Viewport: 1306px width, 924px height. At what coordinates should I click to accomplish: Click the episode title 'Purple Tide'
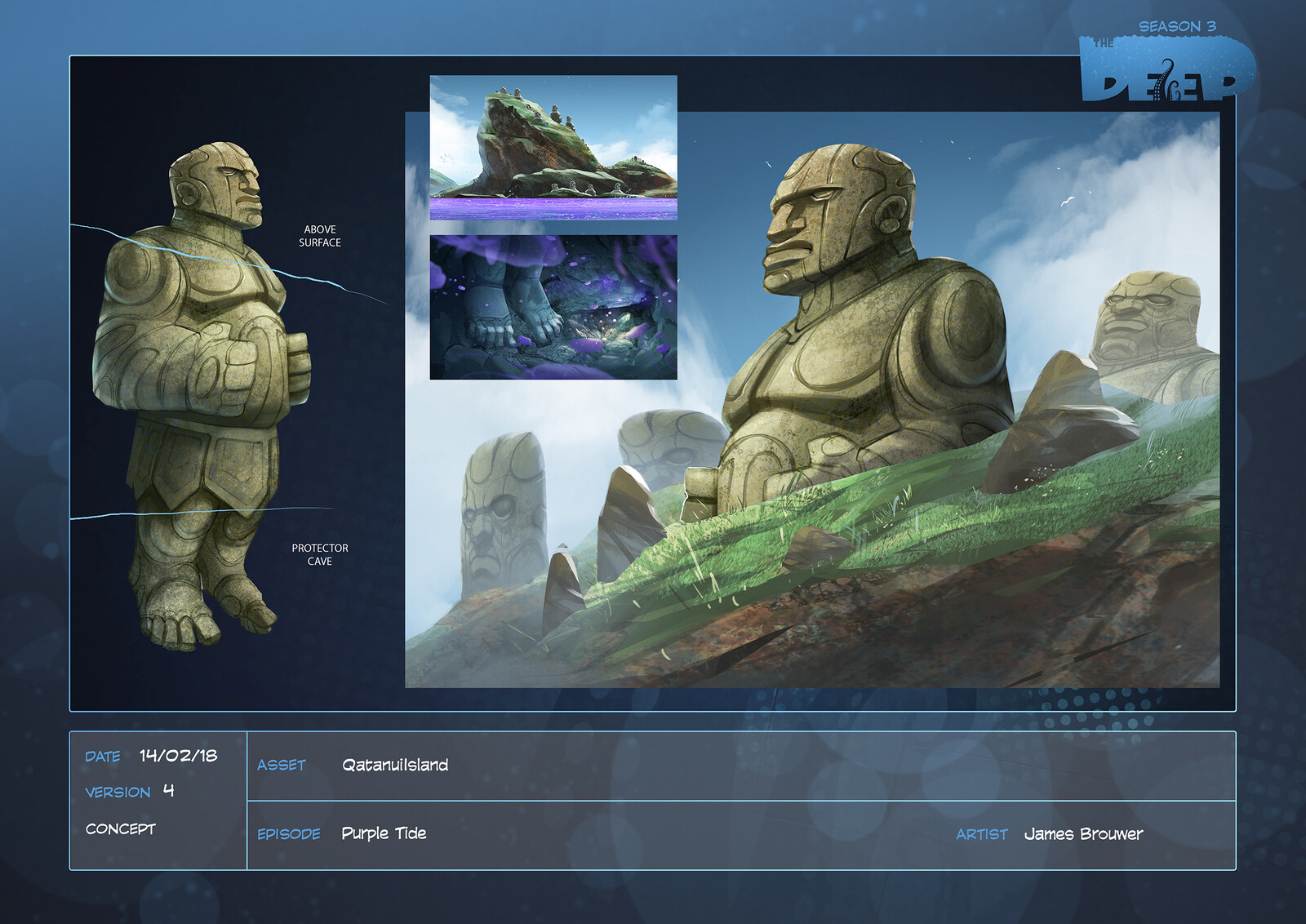(x=384, y=833)
